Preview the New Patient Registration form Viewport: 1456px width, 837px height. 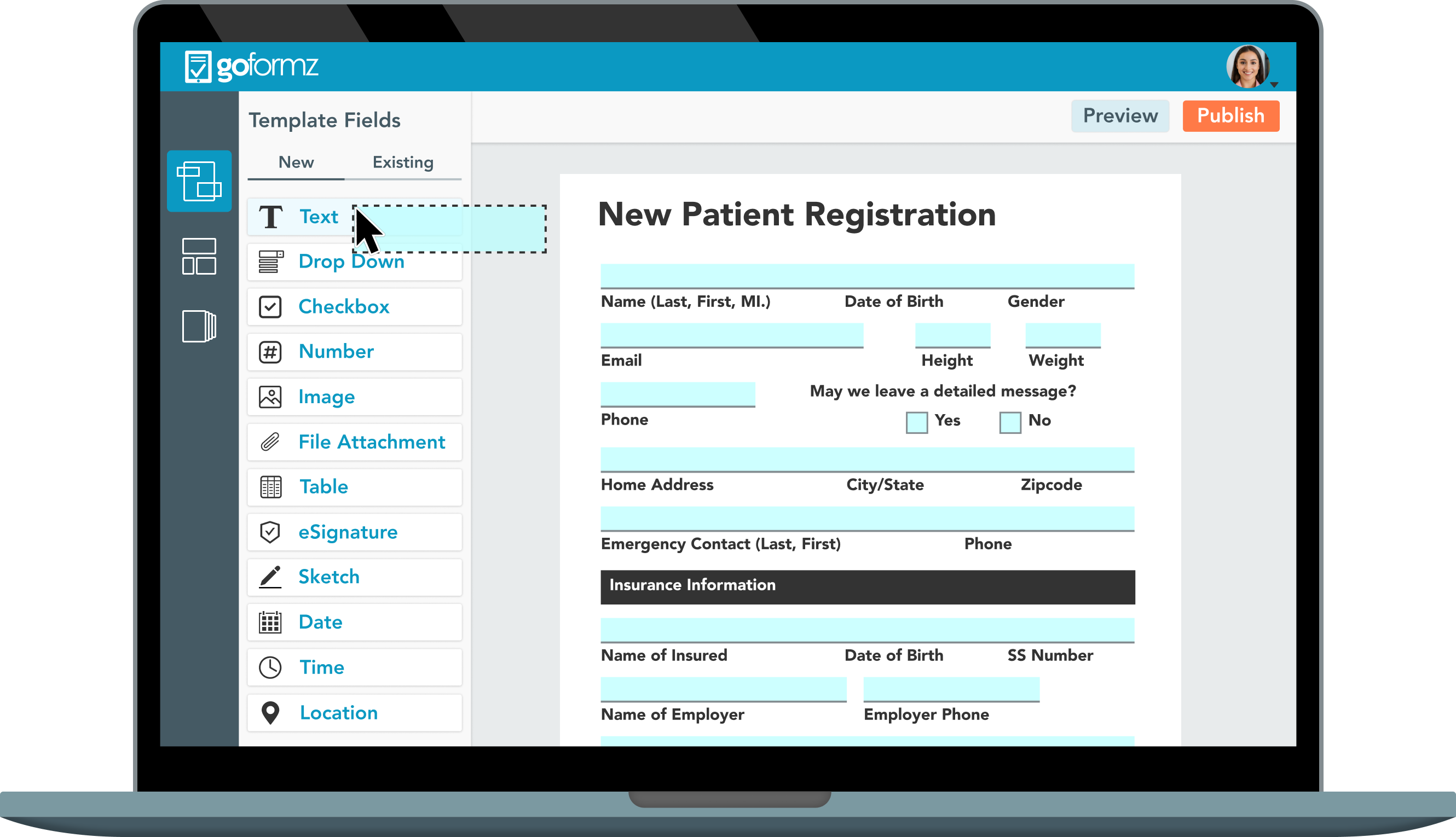click(1119, 115)
